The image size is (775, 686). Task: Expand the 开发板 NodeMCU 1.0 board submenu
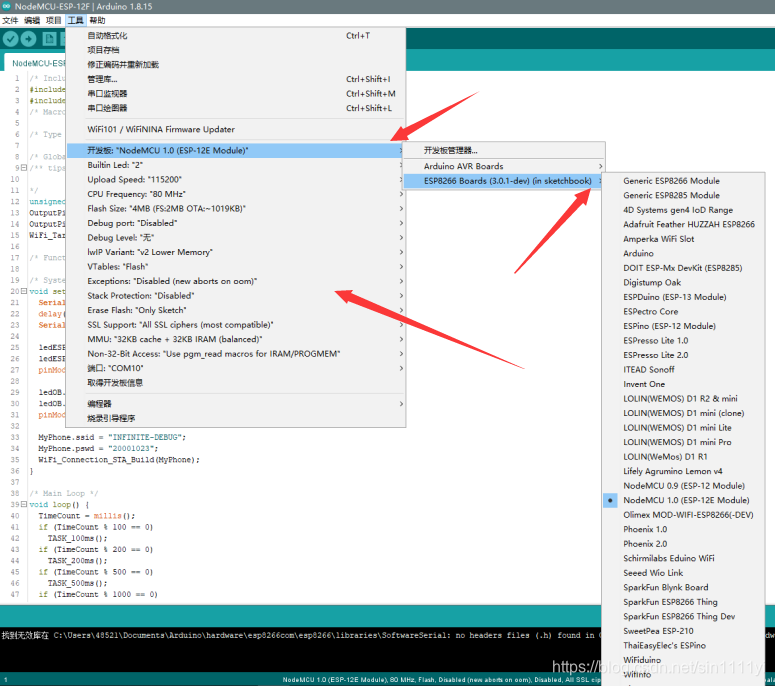[x=236, y=150]
